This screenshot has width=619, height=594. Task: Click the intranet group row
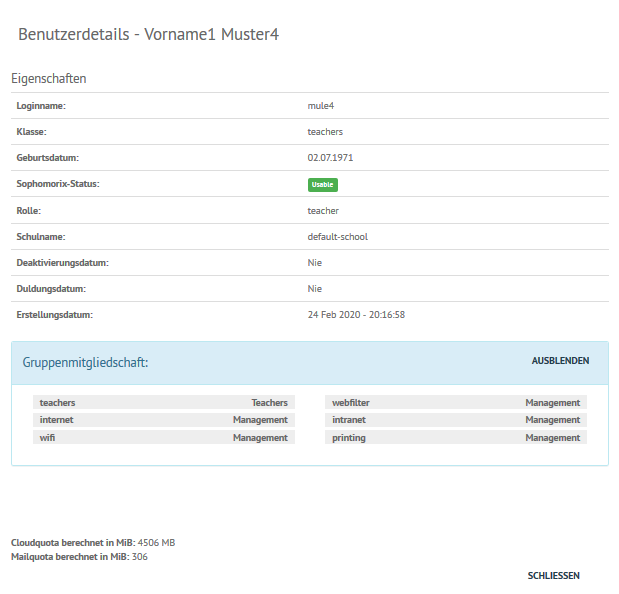pos(456,420)
